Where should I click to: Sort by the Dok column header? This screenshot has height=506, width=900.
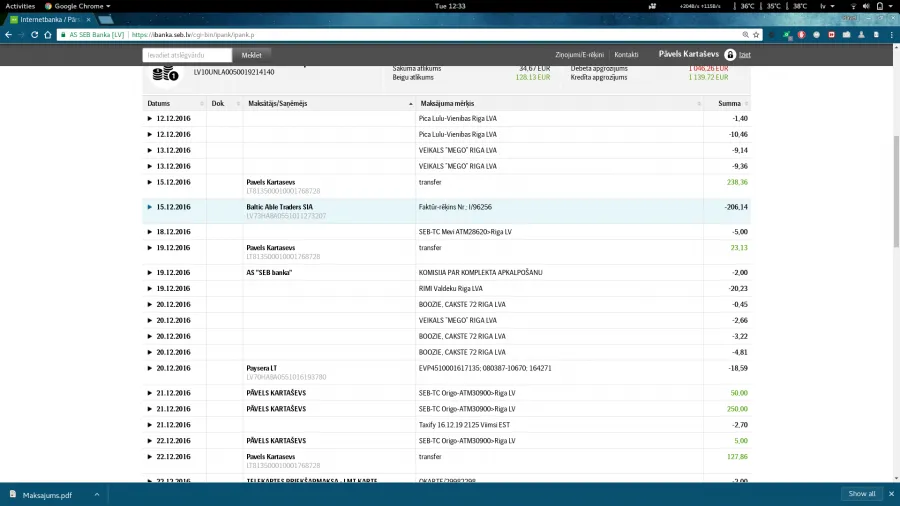pyautogui.click(x=224, y=104)
